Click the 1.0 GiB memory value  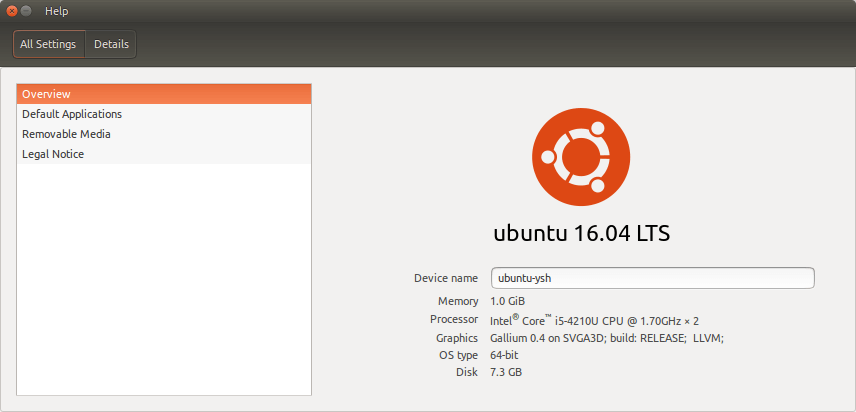(508, 301)
